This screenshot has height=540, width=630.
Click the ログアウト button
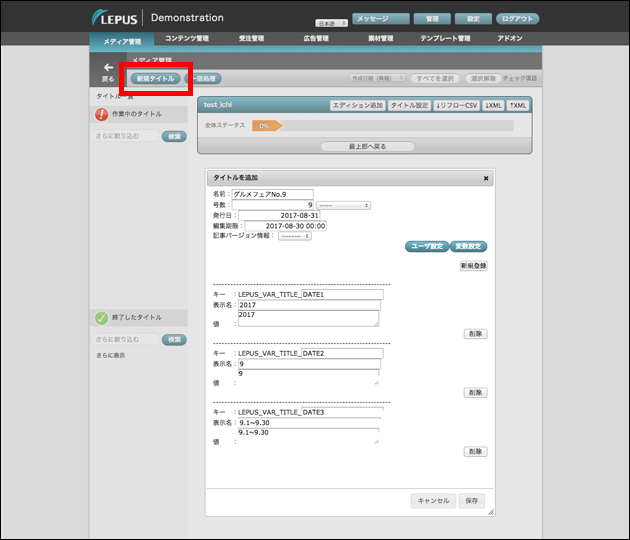(x=518, y=19)
